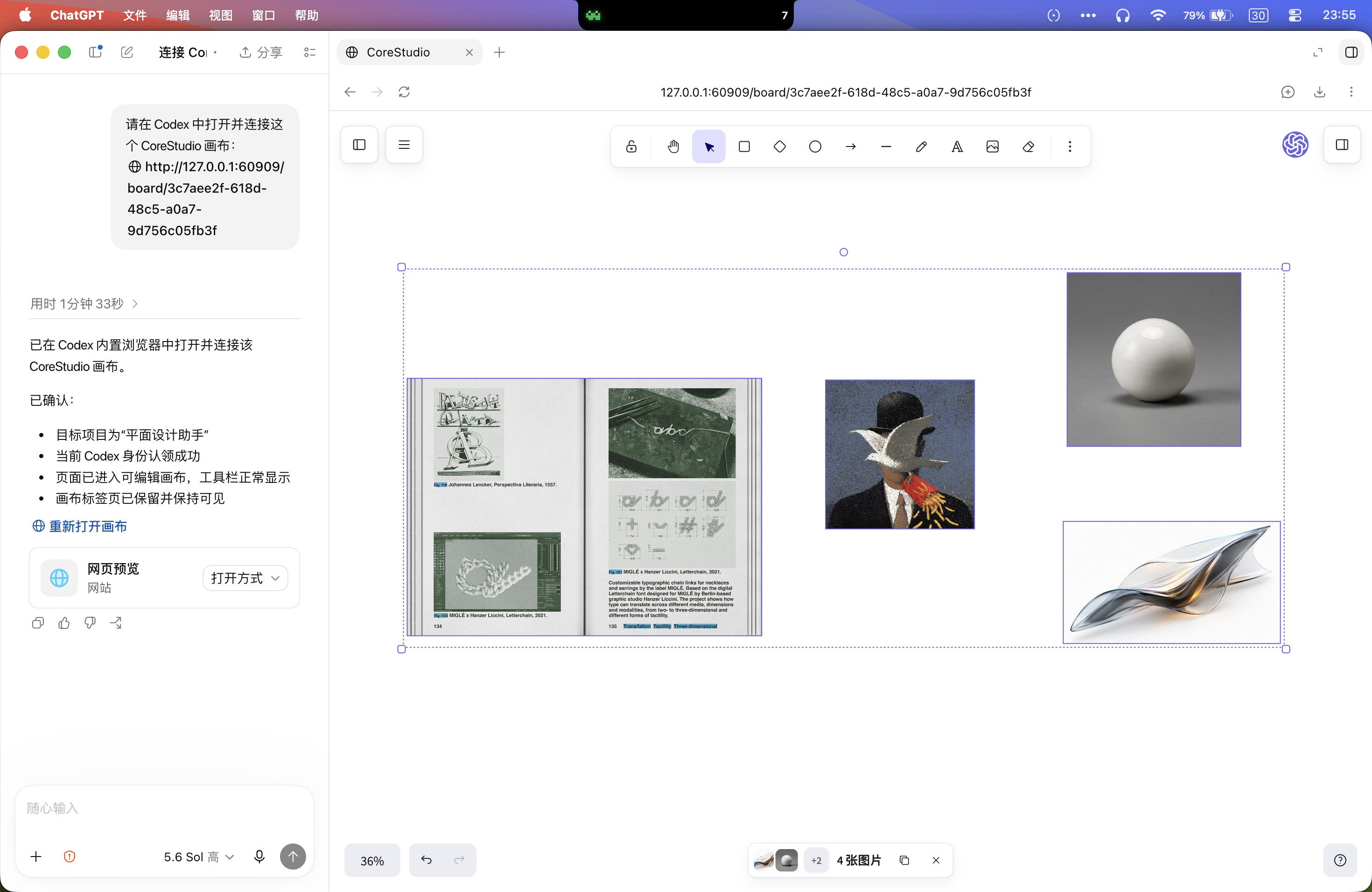Open the ChatGPT assistant on canvas
The width and height of the screenshot is (1372, 892).
(x=1295, y=145)
